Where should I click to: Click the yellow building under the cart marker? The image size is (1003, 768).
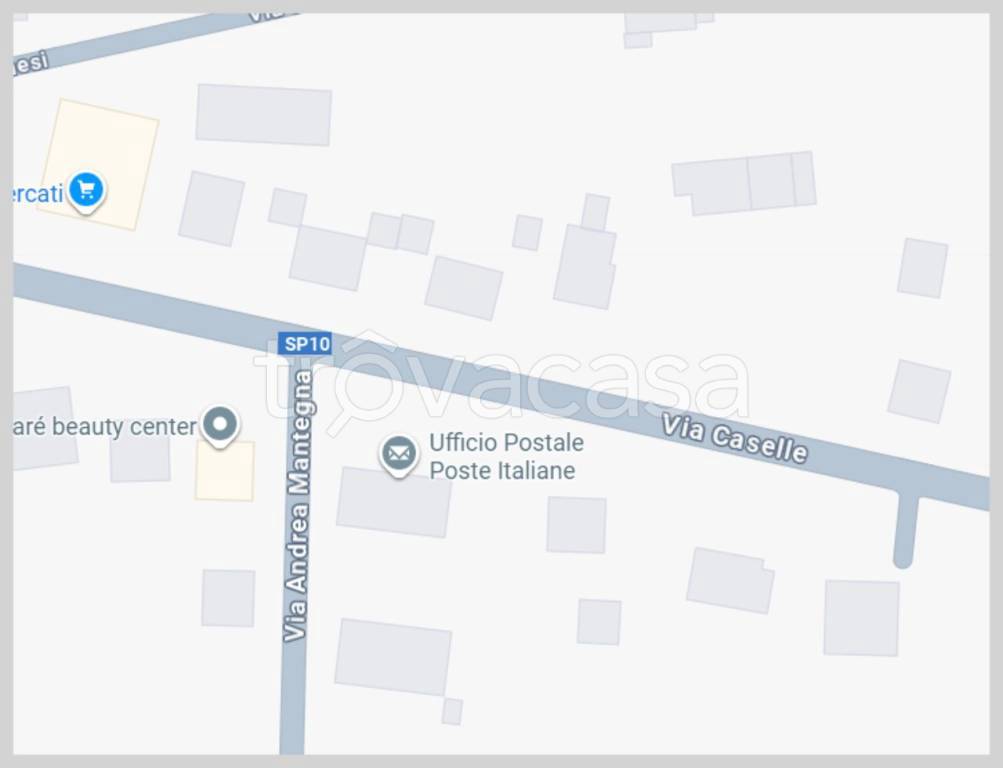[x=99, y=164]
